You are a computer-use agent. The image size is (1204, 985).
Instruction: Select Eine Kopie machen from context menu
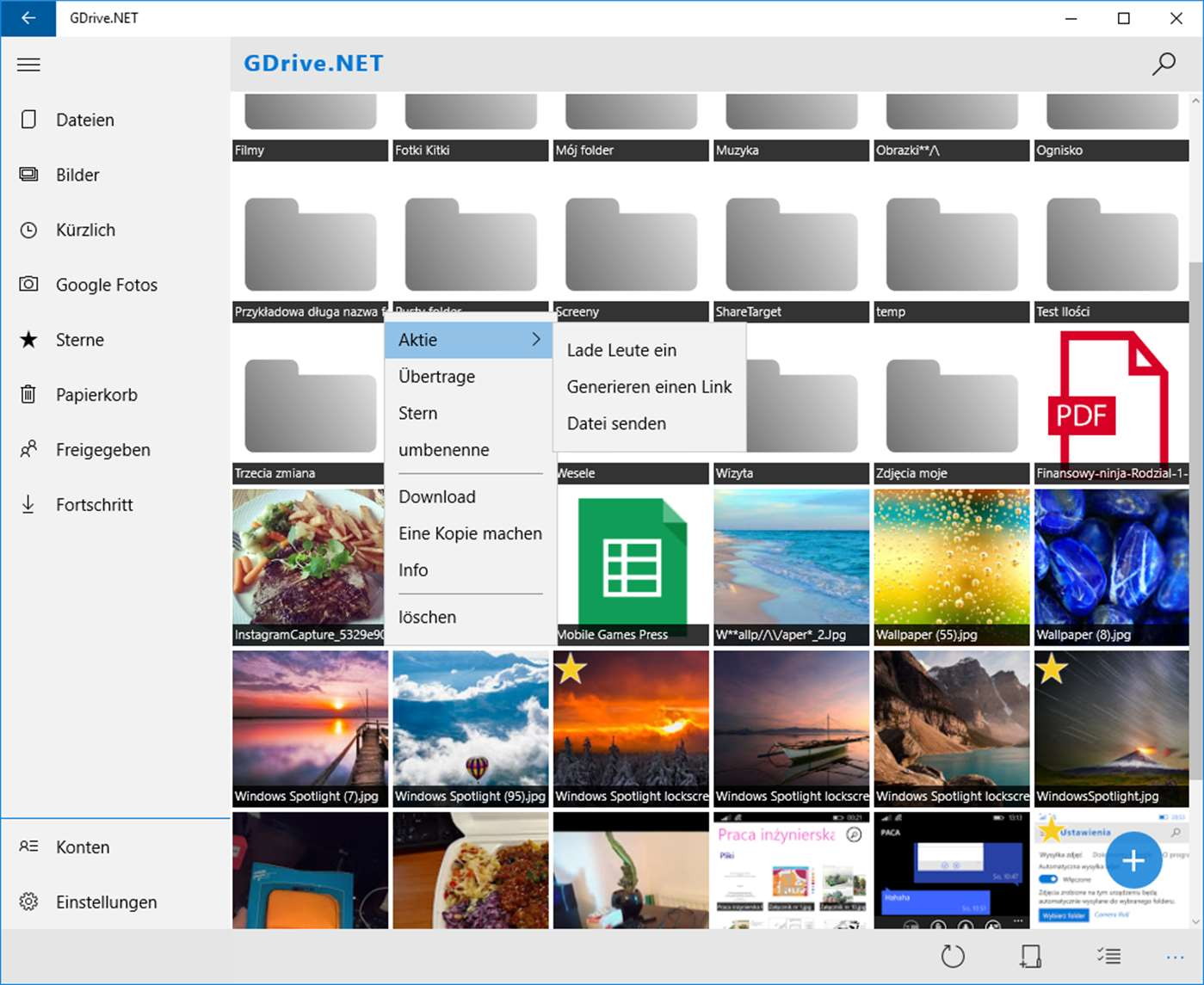[x=470, y=533]
